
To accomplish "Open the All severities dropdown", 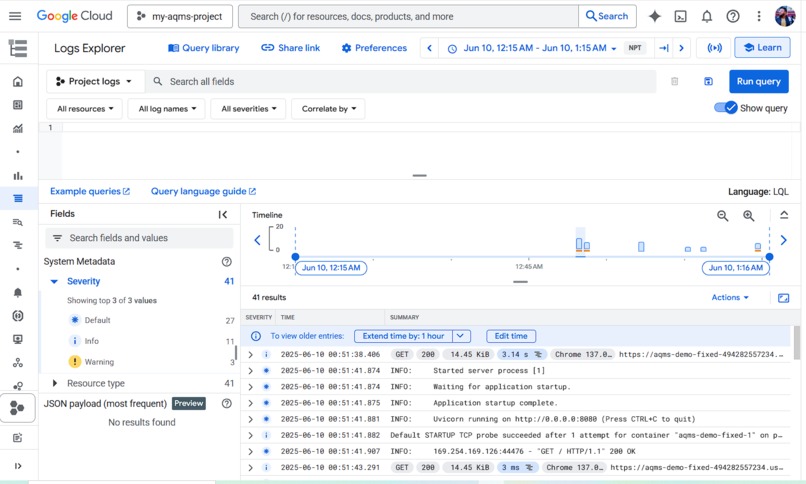I will click(248, 109).
